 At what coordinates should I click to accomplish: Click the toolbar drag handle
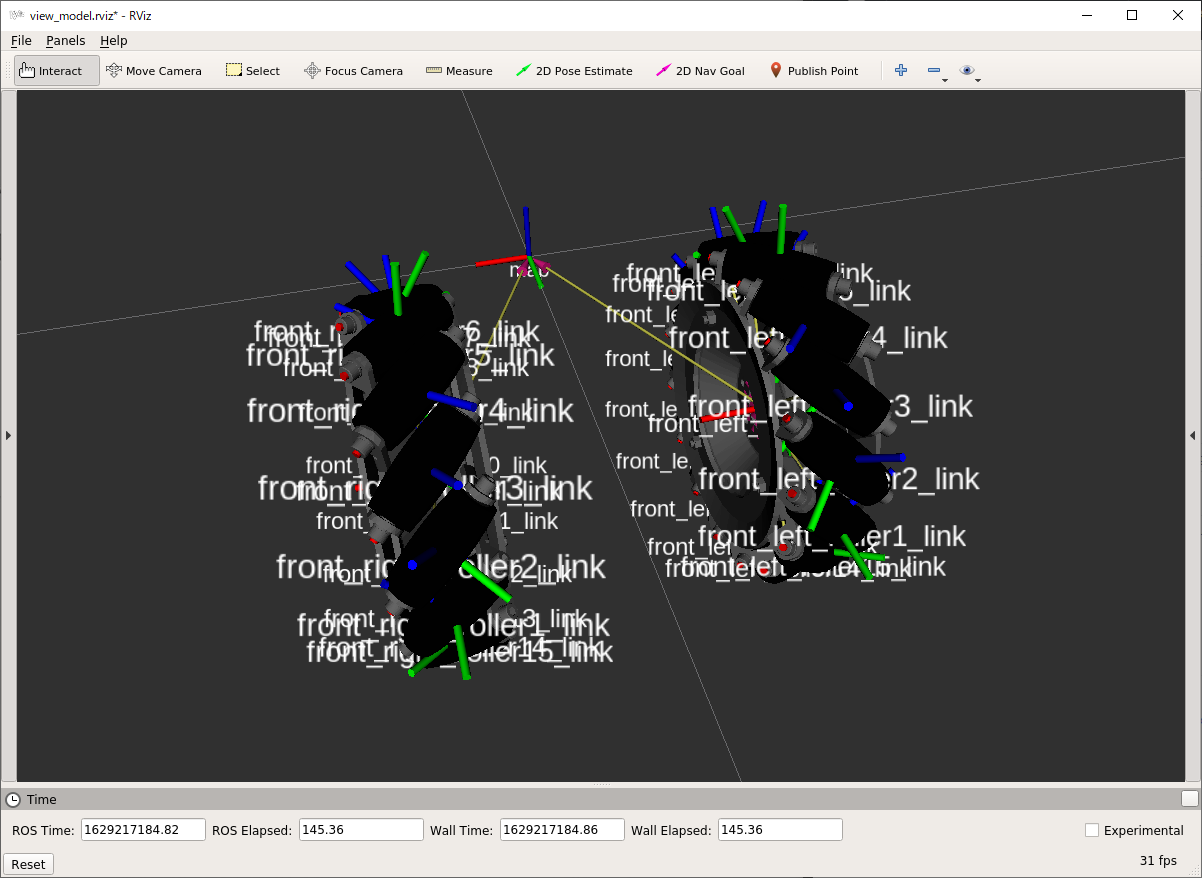click(9, 71)
